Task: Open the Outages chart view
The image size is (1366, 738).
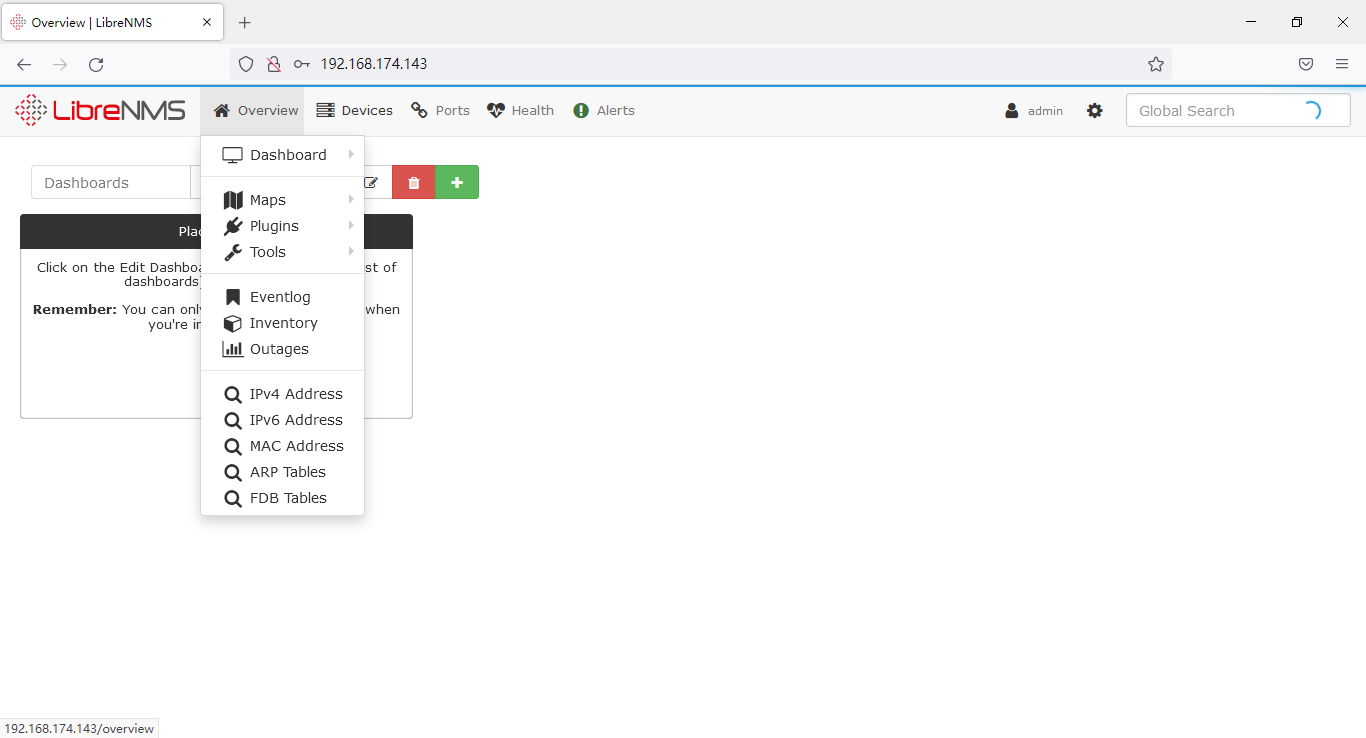Action: 279,349
